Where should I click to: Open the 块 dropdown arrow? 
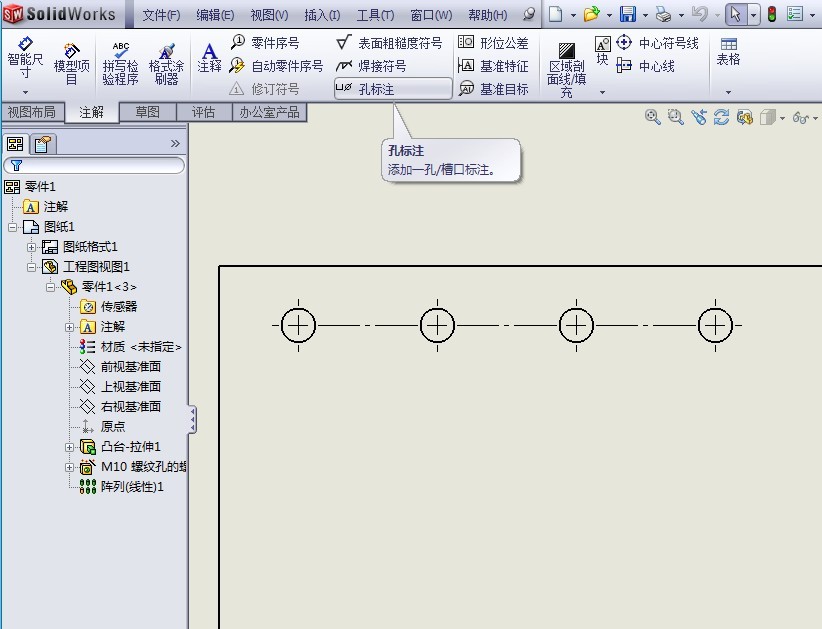coord(602,92)
